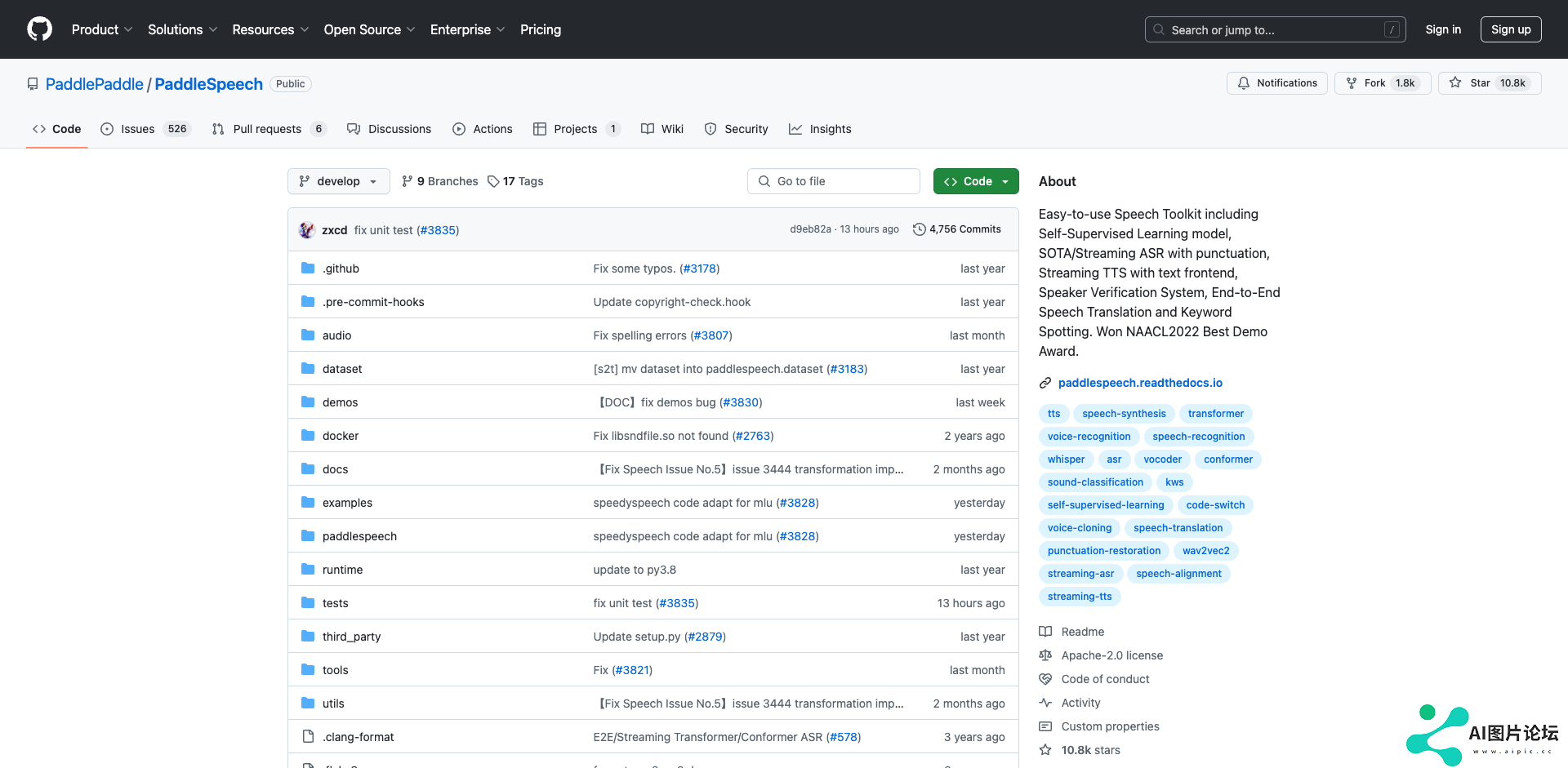Click the star icon beside 10.8k stars
1568x768 pixels.
pos(1045,750)
